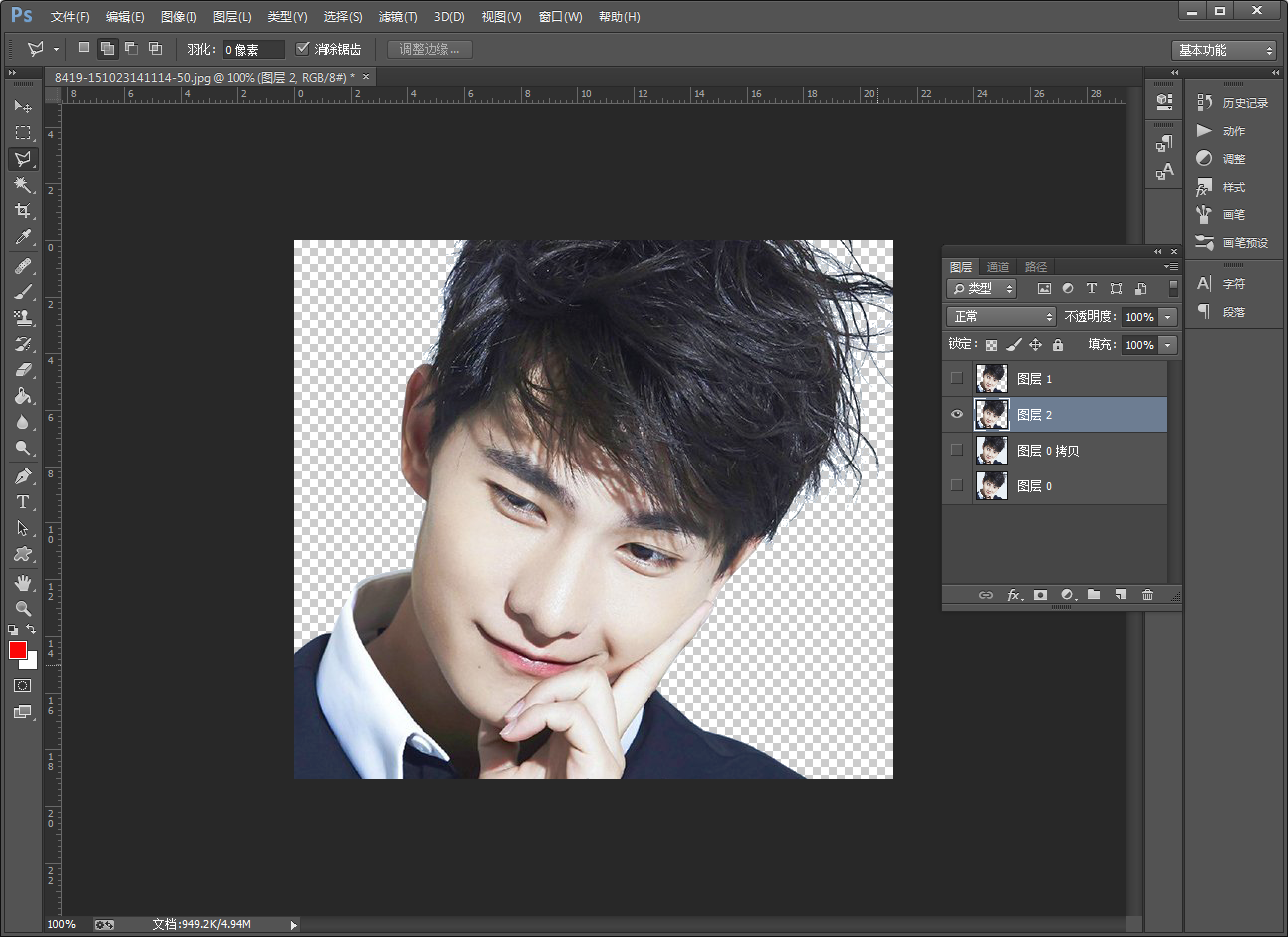Select the Pen tool

tap(23, 476)
